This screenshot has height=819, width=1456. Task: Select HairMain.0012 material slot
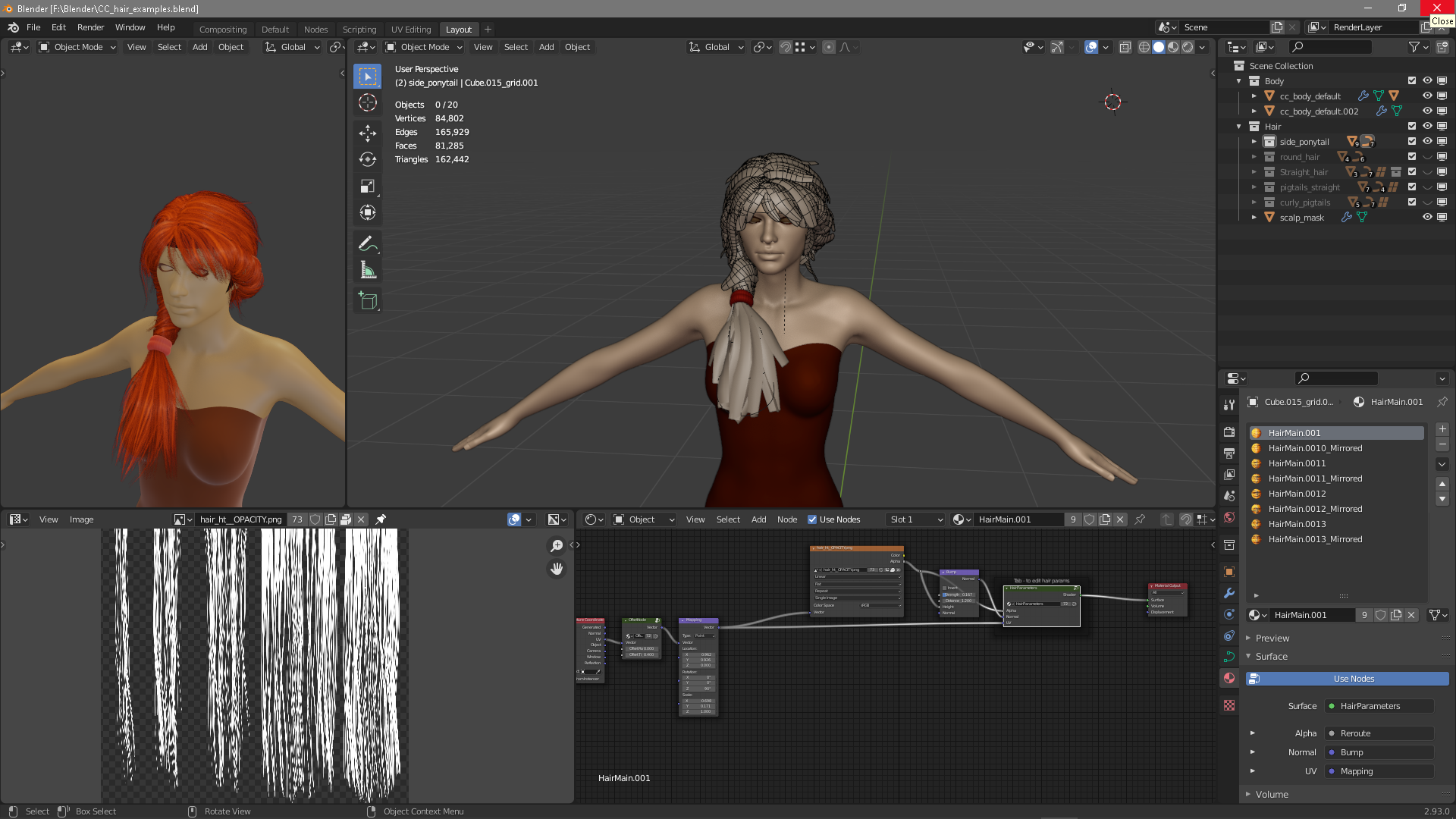coord(1337,494)
